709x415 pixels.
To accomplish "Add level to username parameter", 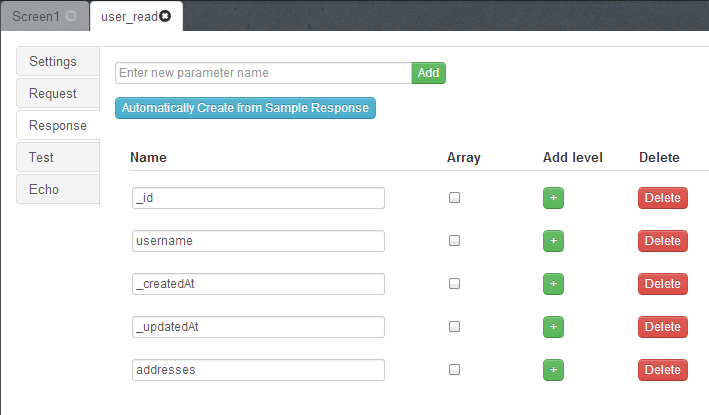I will pos(554,241).
